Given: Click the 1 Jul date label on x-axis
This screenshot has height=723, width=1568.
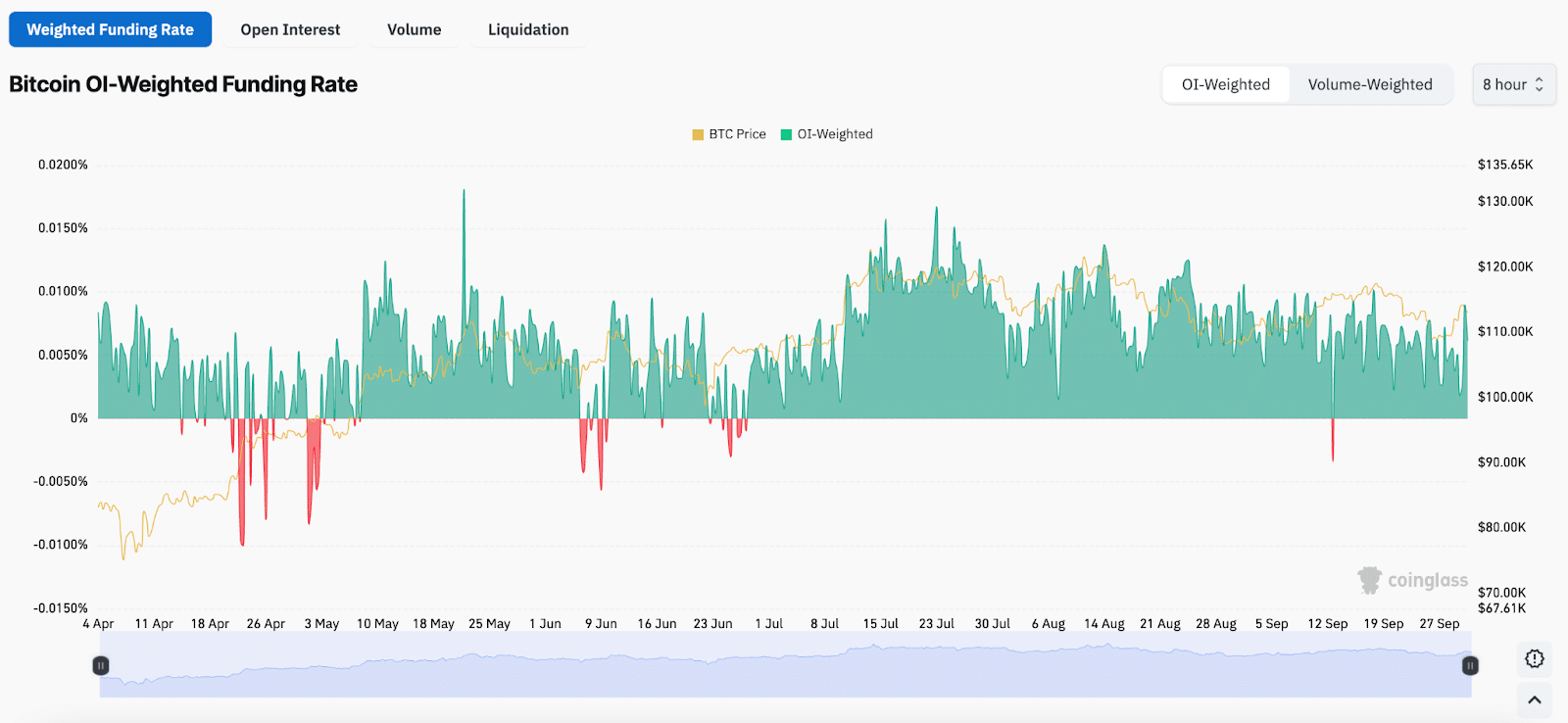Looking at the screenshot, I should pyautogui.click(x=768, y=623).
